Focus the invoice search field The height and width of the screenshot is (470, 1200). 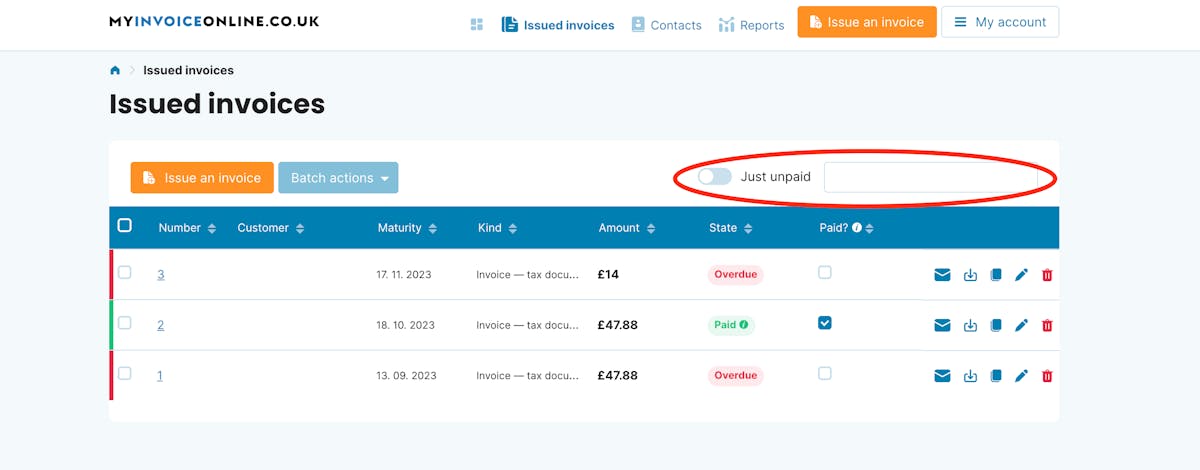coord(930,177)
